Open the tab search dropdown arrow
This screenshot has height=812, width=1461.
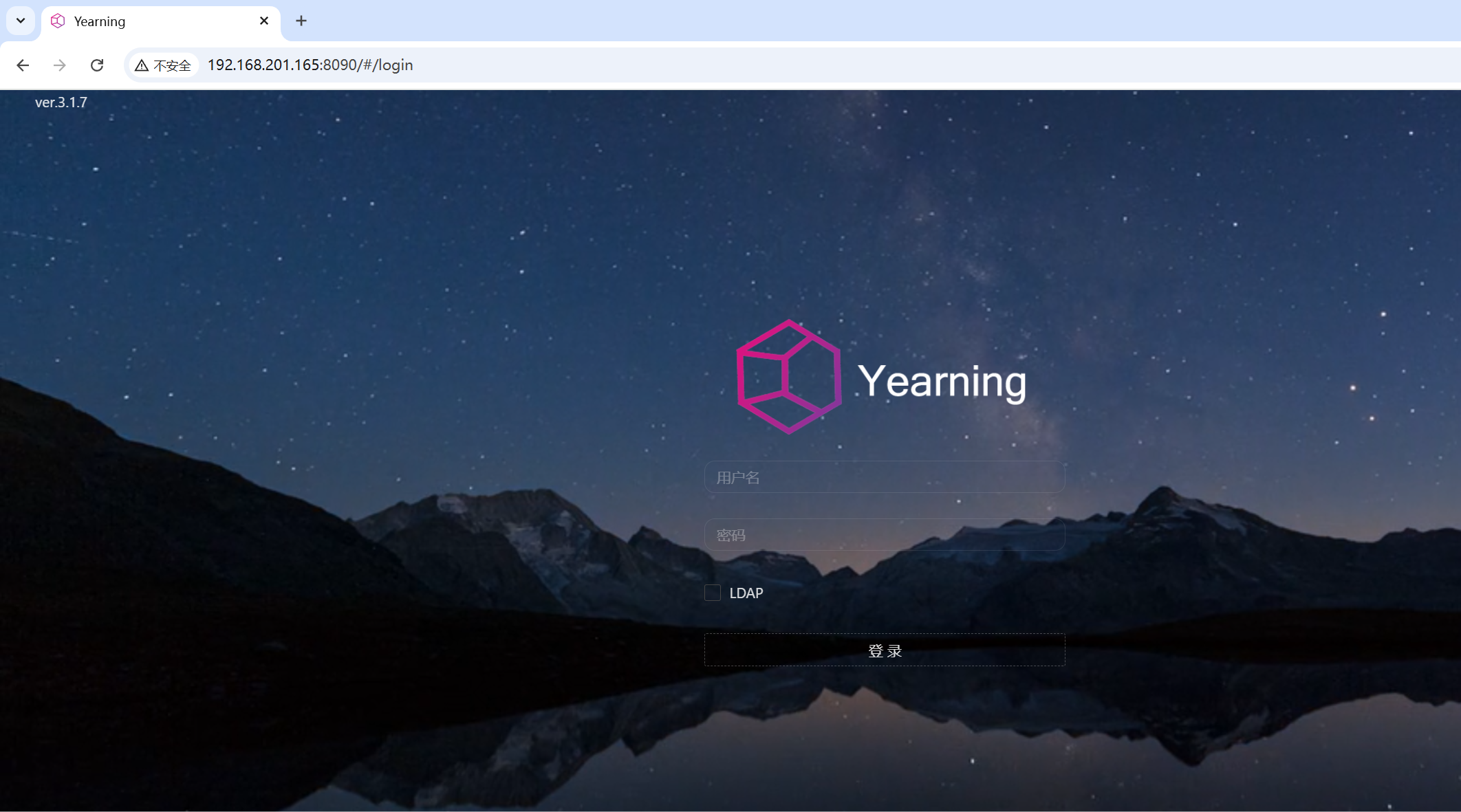click(x=21, y=21)
